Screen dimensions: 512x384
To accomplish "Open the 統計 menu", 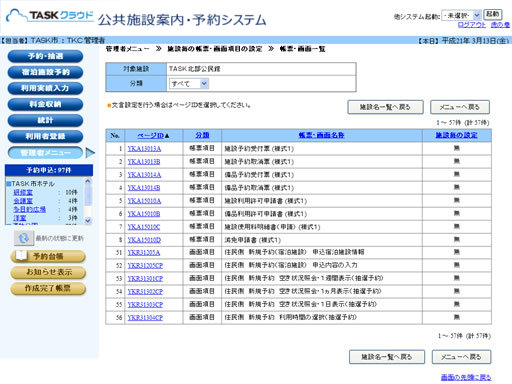I will [x=45, y=120].
